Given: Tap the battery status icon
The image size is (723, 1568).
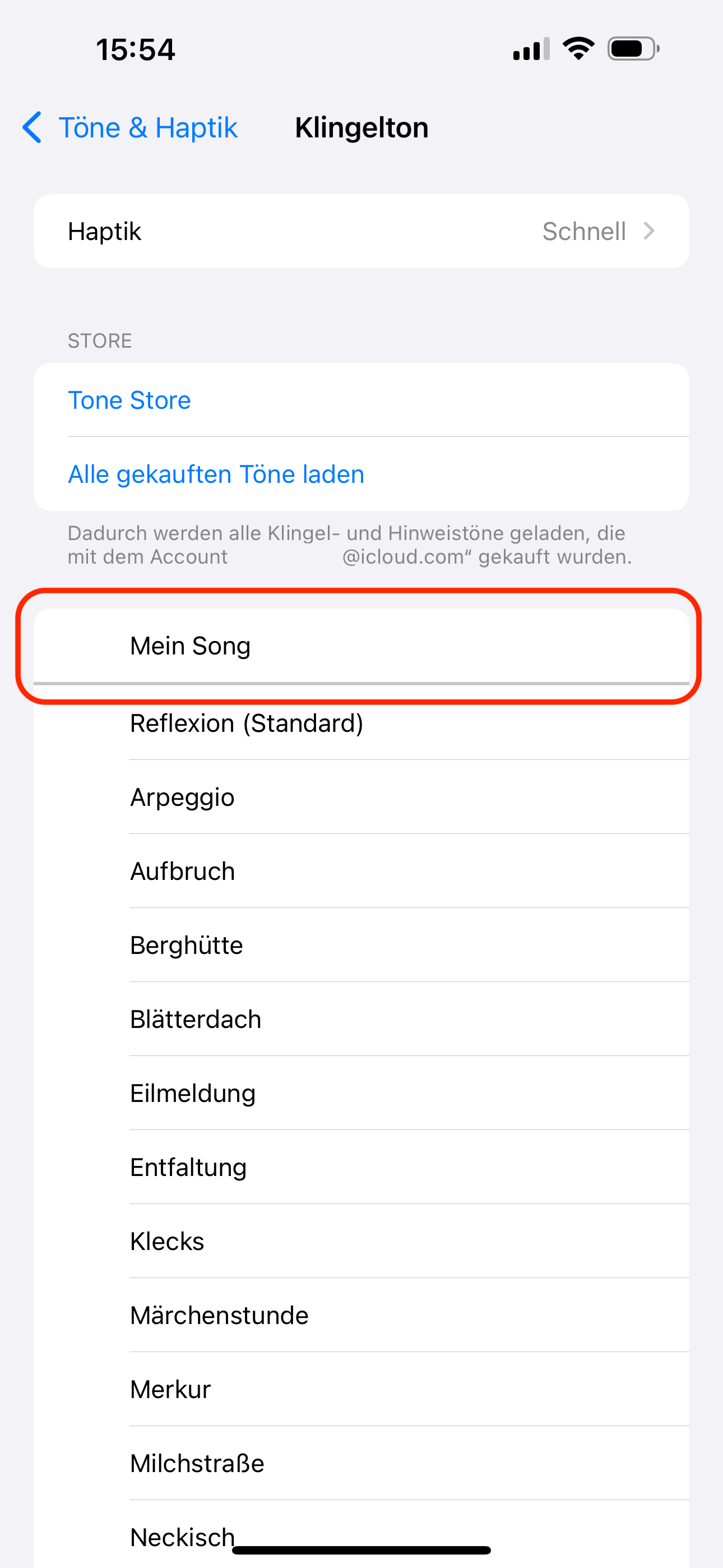Looking at the screenshot, I should 633,49.
